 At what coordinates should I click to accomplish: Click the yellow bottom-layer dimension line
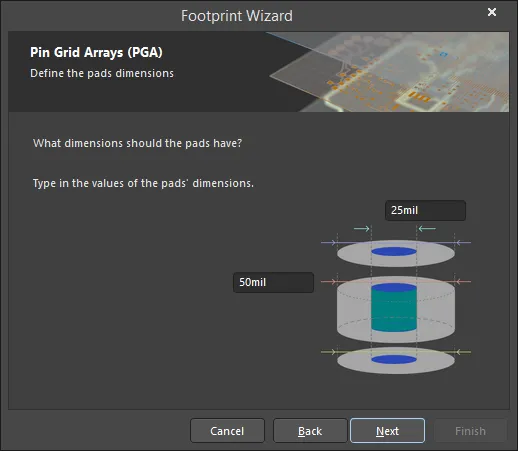pyautogui.click(x=396, y=352)
